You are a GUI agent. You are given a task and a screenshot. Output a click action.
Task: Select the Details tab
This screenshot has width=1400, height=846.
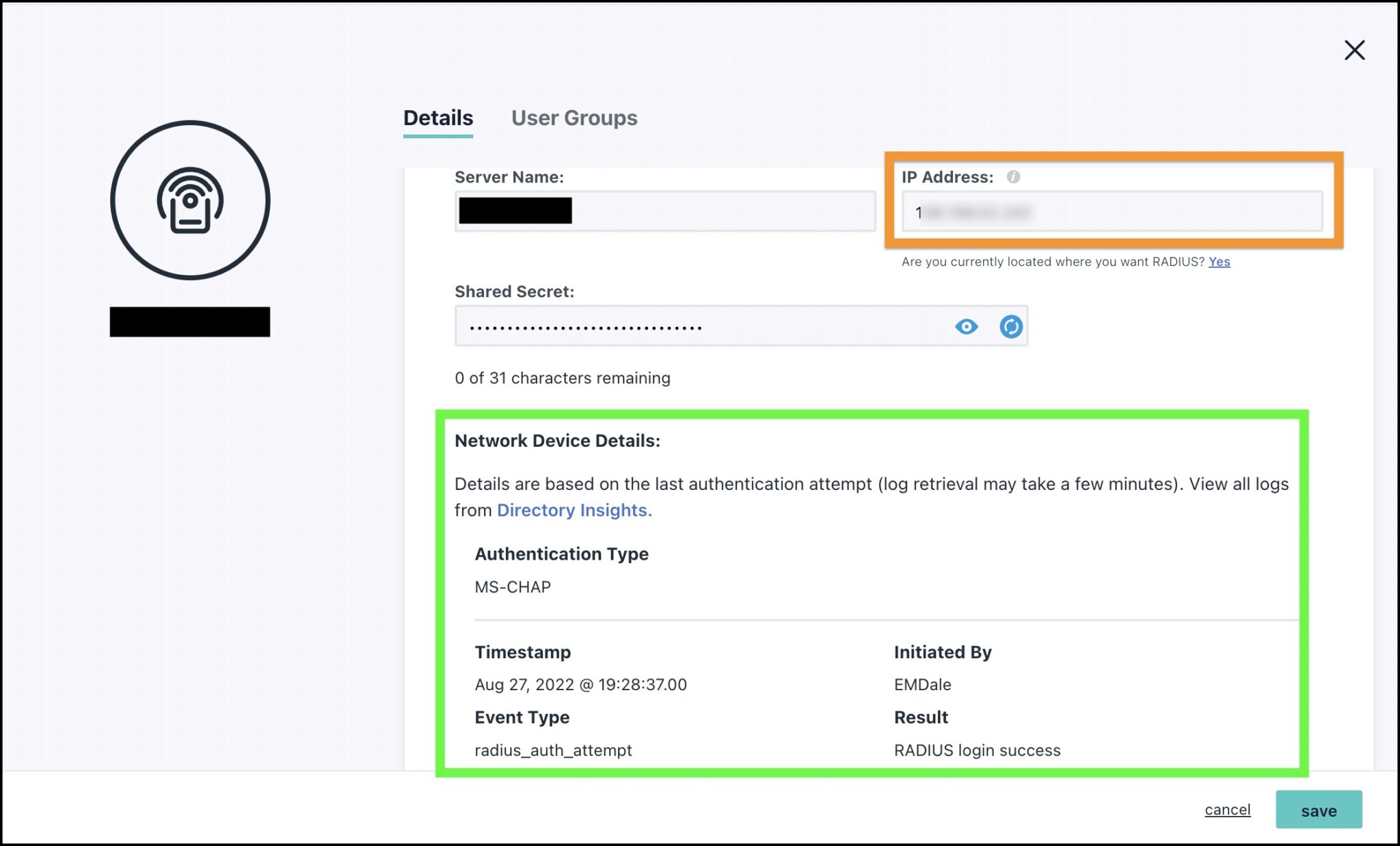(437, 118)
